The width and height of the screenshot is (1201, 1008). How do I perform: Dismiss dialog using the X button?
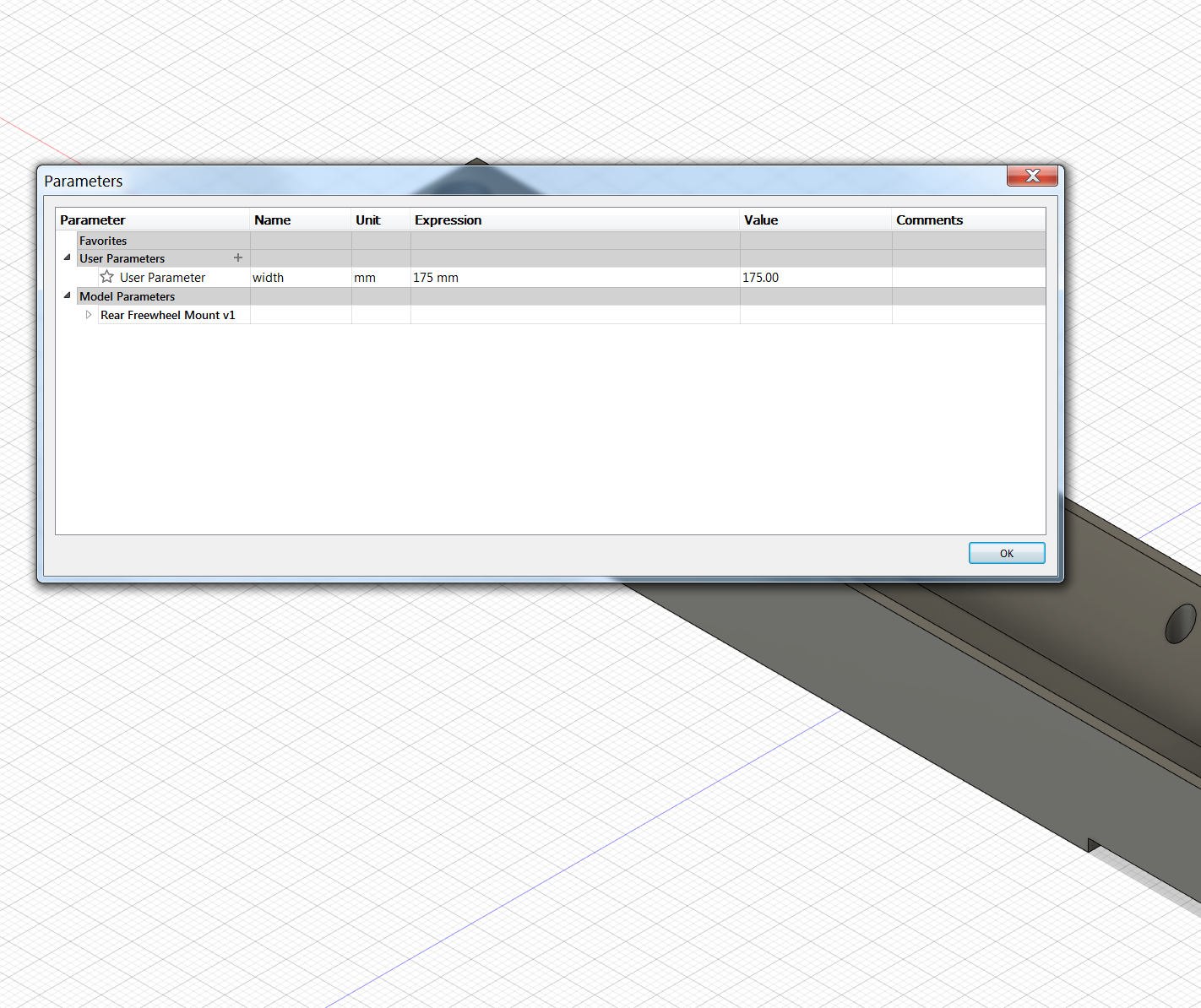1032,176
